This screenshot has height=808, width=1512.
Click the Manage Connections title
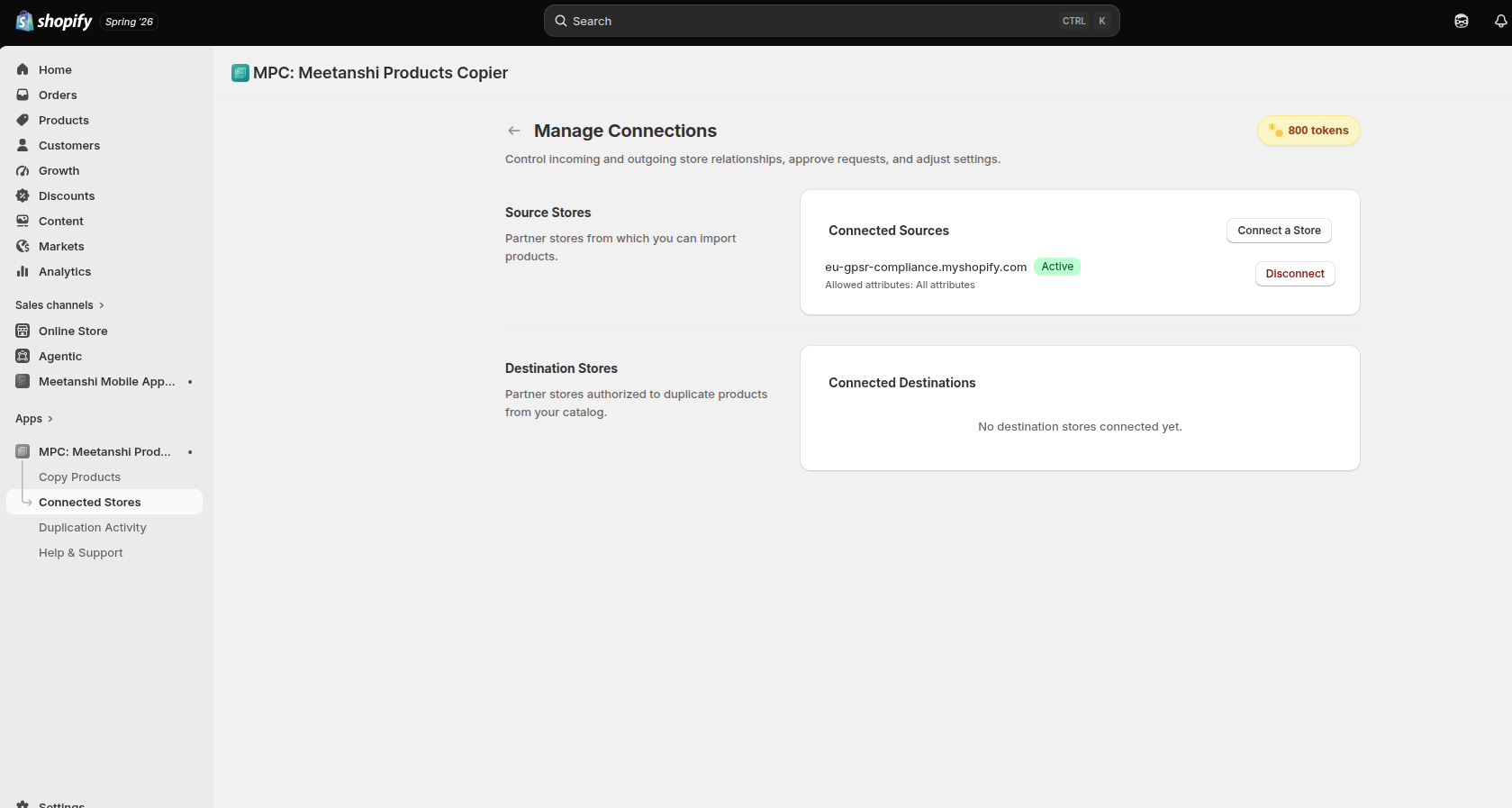(x=625, y=131)
